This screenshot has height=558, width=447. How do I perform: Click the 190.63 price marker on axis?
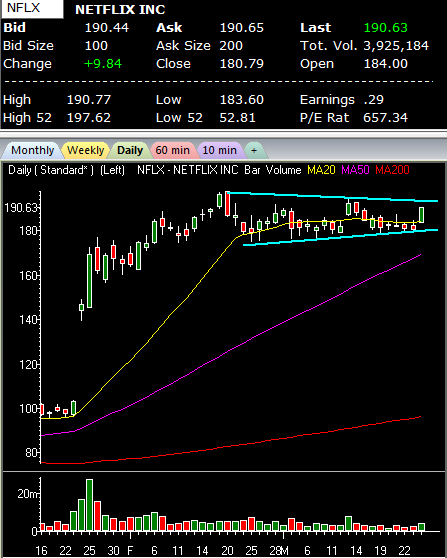21,207
